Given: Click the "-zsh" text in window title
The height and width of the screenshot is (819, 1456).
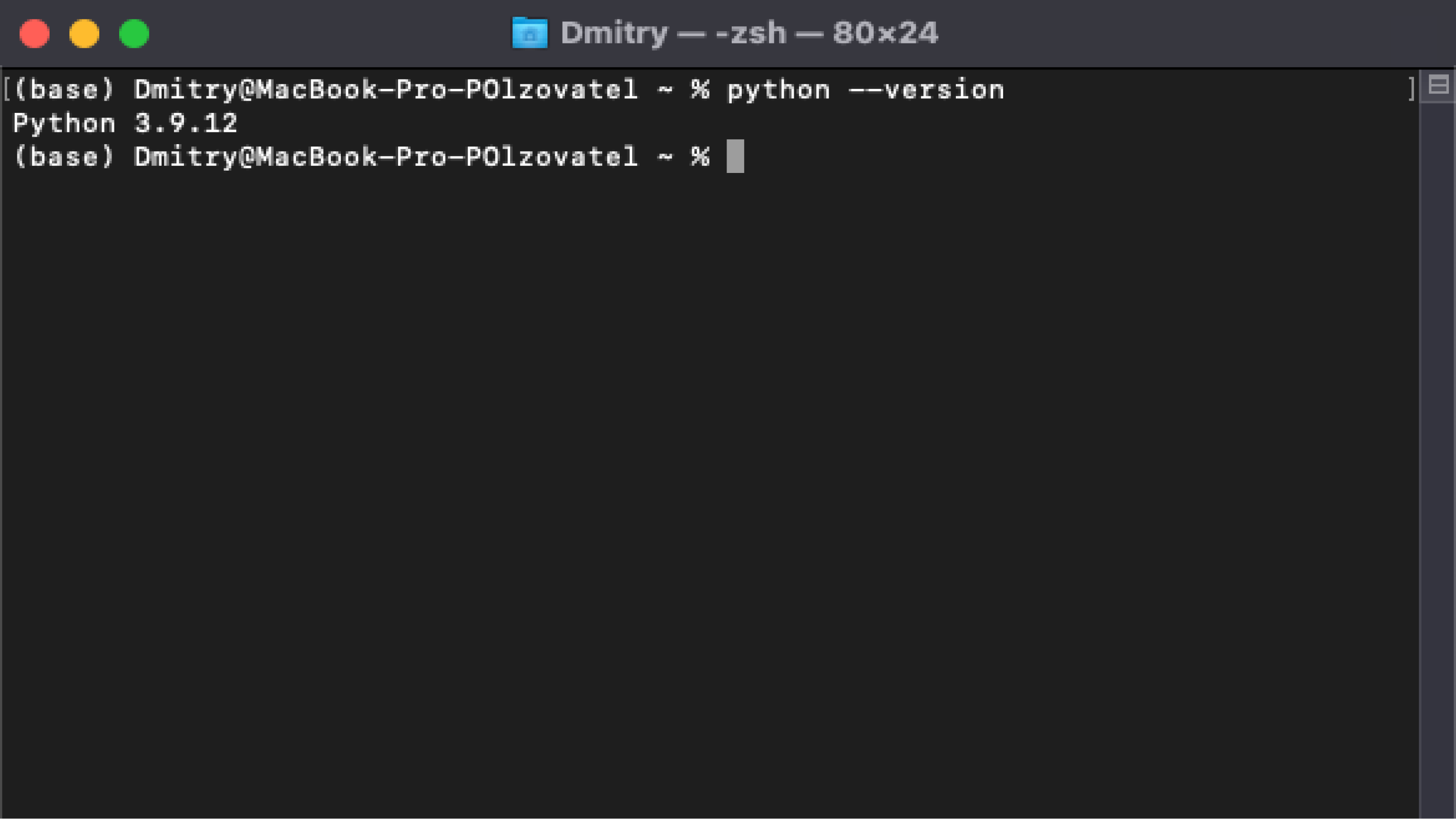Looking at the screenshot, I should point(751,34).
